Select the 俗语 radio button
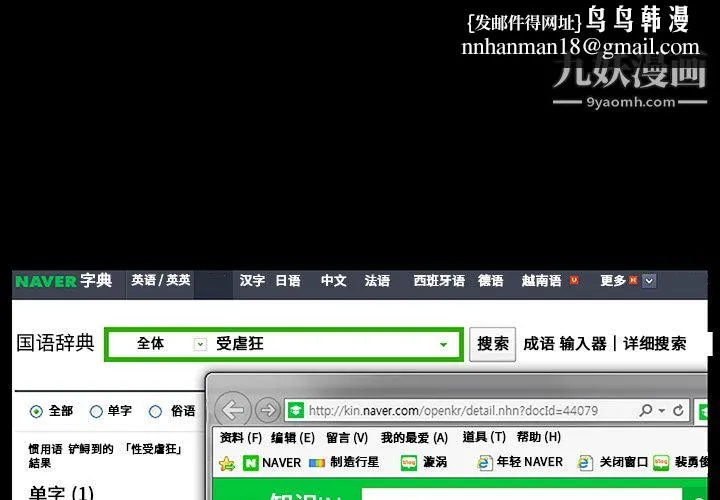Screen dimensions: 720x500 pyautogui.click(x=156, y=411)
